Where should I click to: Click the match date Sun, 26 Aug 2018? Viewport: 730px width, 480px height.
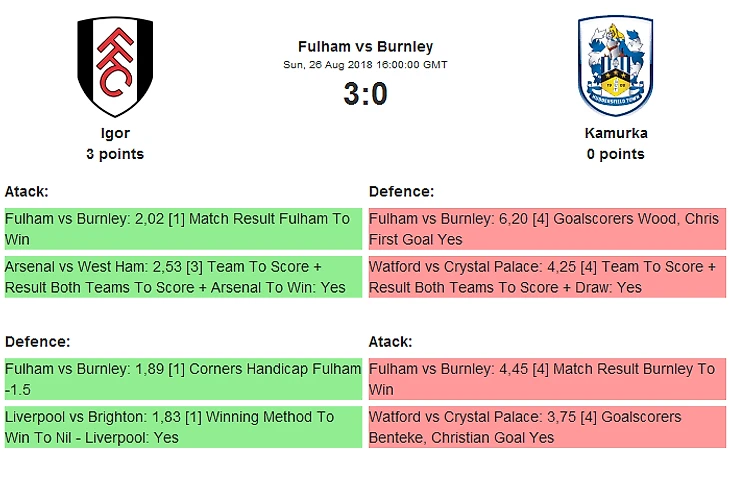point(365,64)
